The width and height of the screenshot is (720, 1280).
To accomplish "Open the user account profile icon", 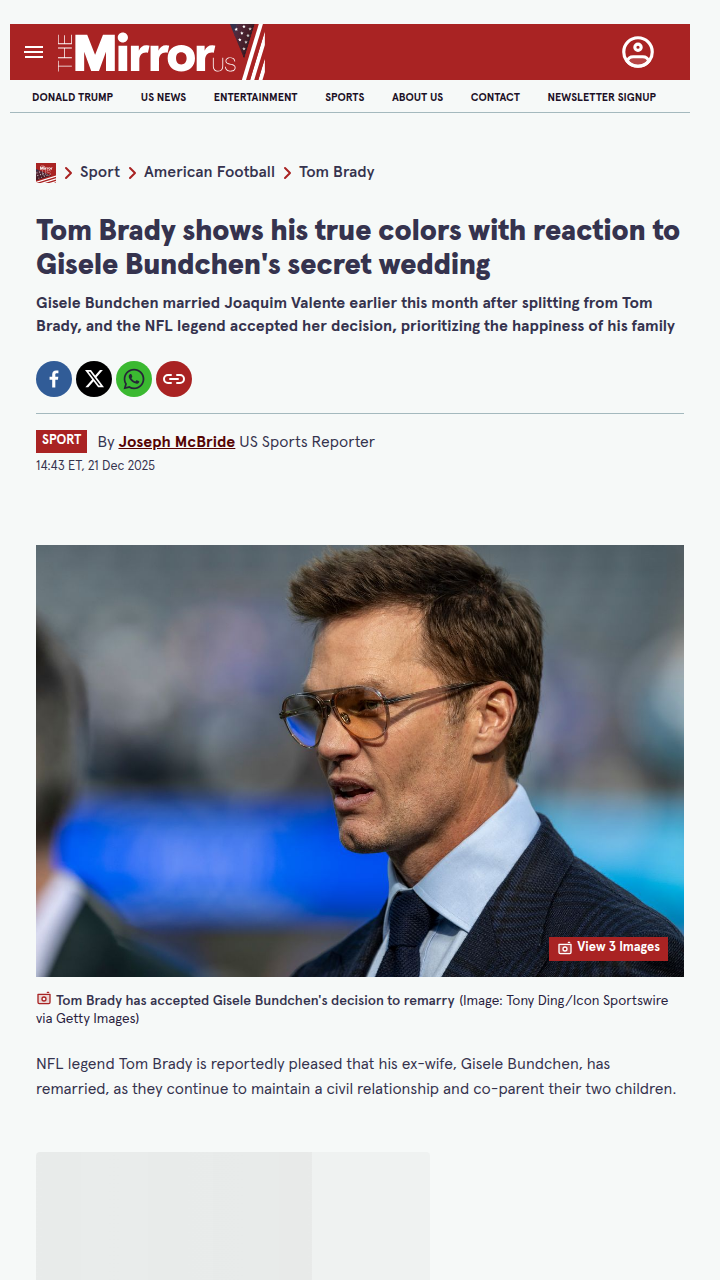I will click(x=638, y=52).
